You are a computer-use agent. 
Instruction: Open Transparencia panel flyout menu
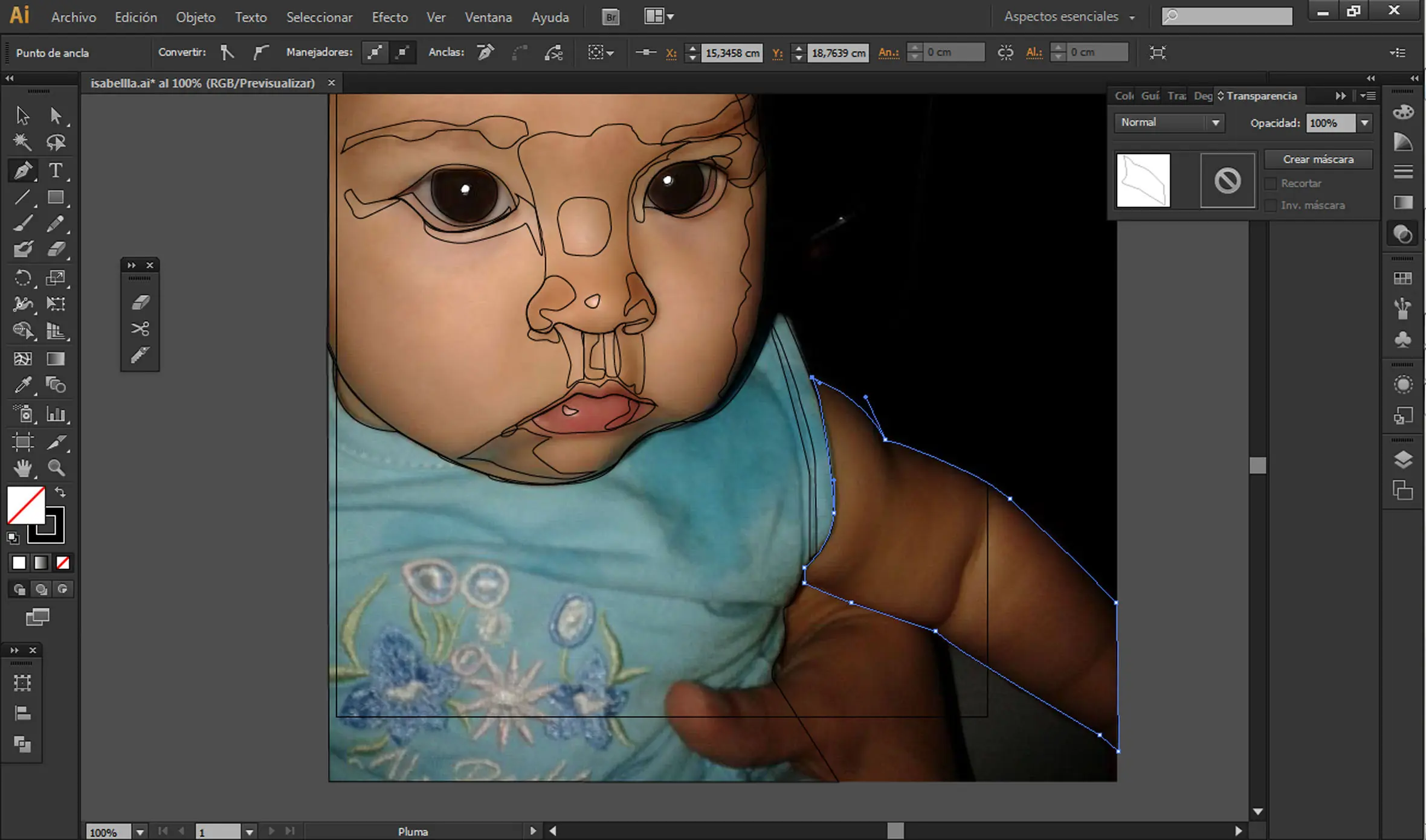[x=1369, y=96]
